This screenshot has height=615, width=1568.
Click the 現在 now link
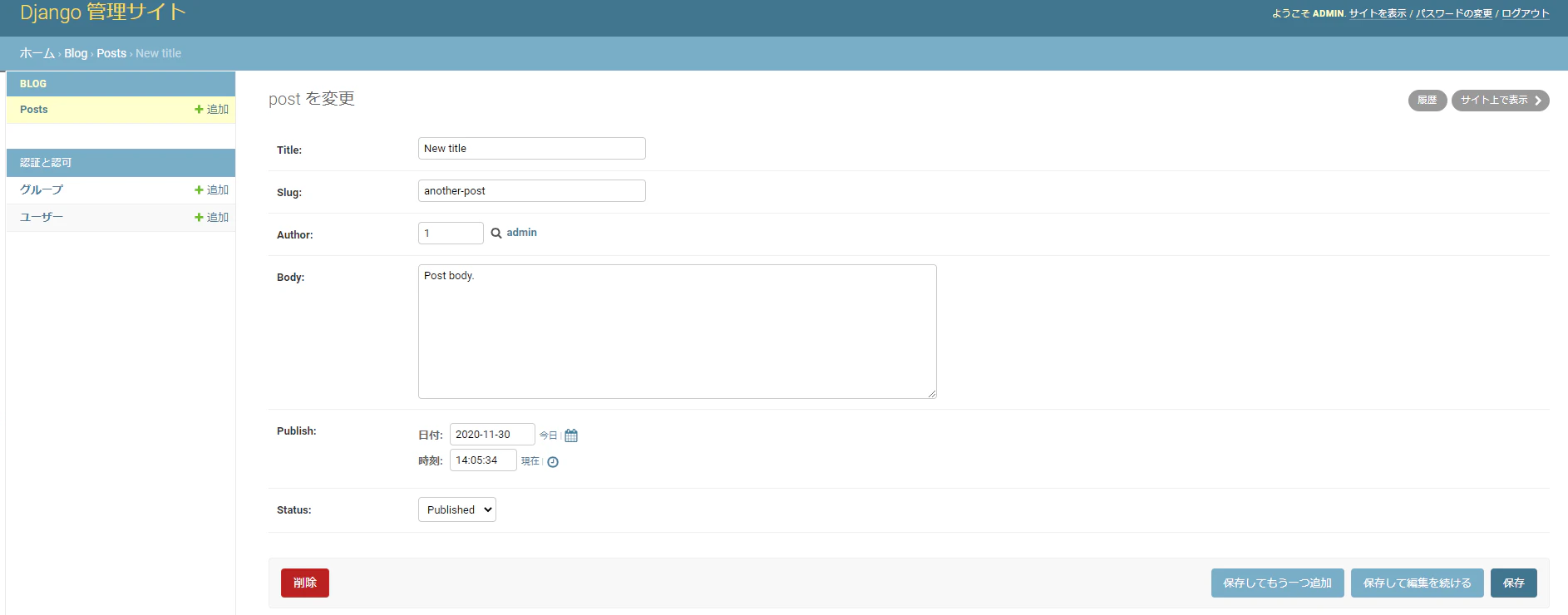530,461
